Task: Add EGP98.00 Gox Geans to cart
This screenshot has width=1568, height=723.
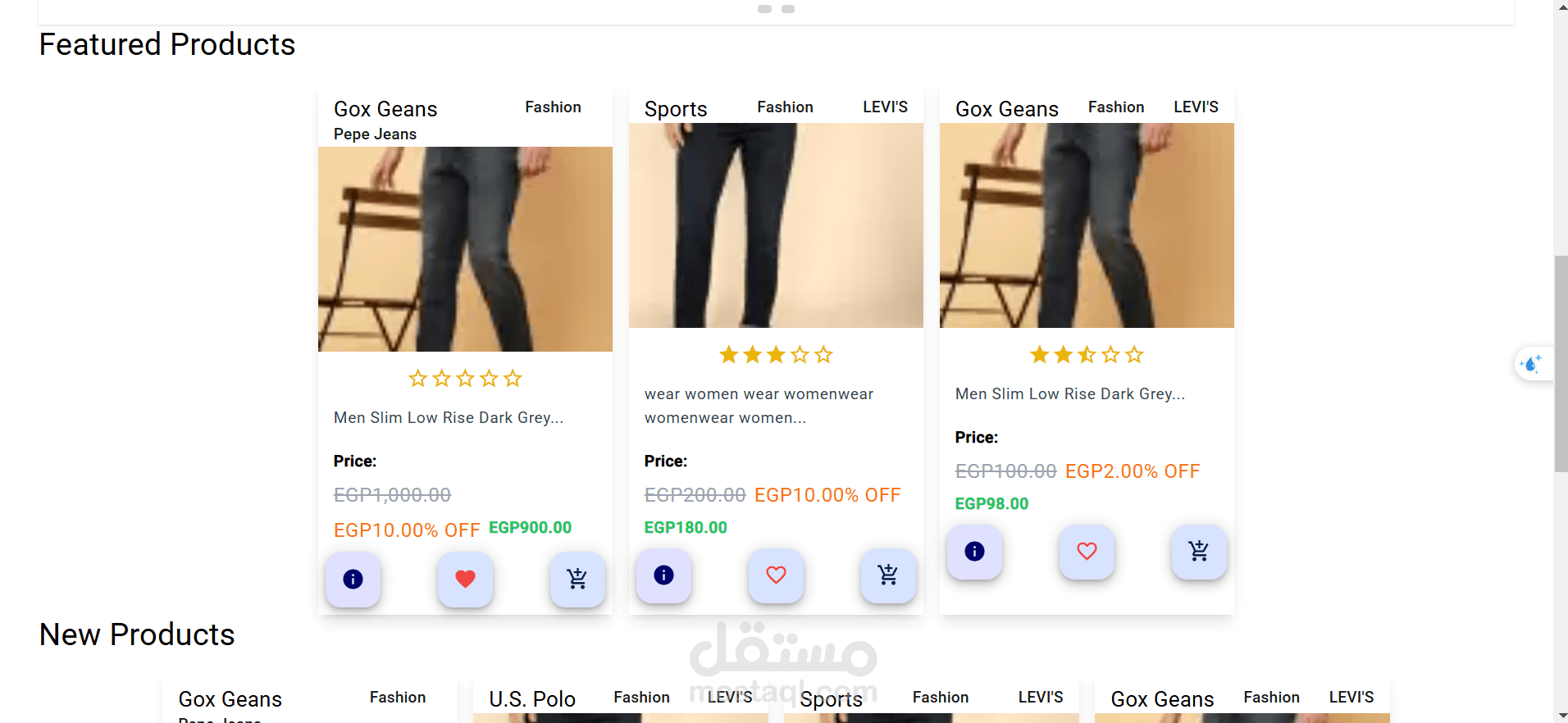Action: coord(1199,552)
